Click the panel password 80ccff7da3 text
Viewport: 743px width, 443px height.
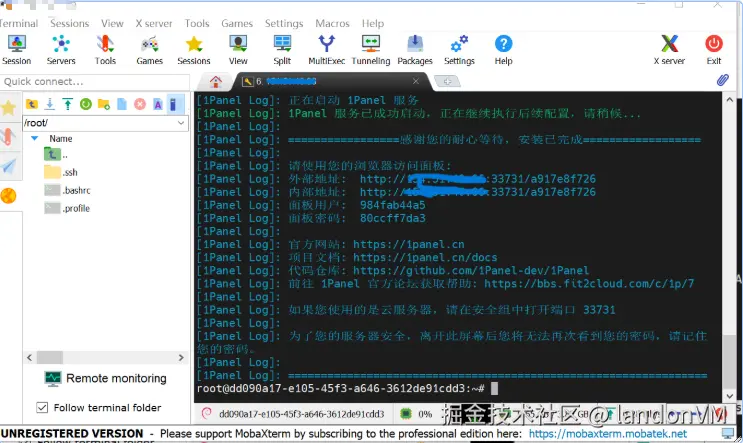click(x=393, y=218)
